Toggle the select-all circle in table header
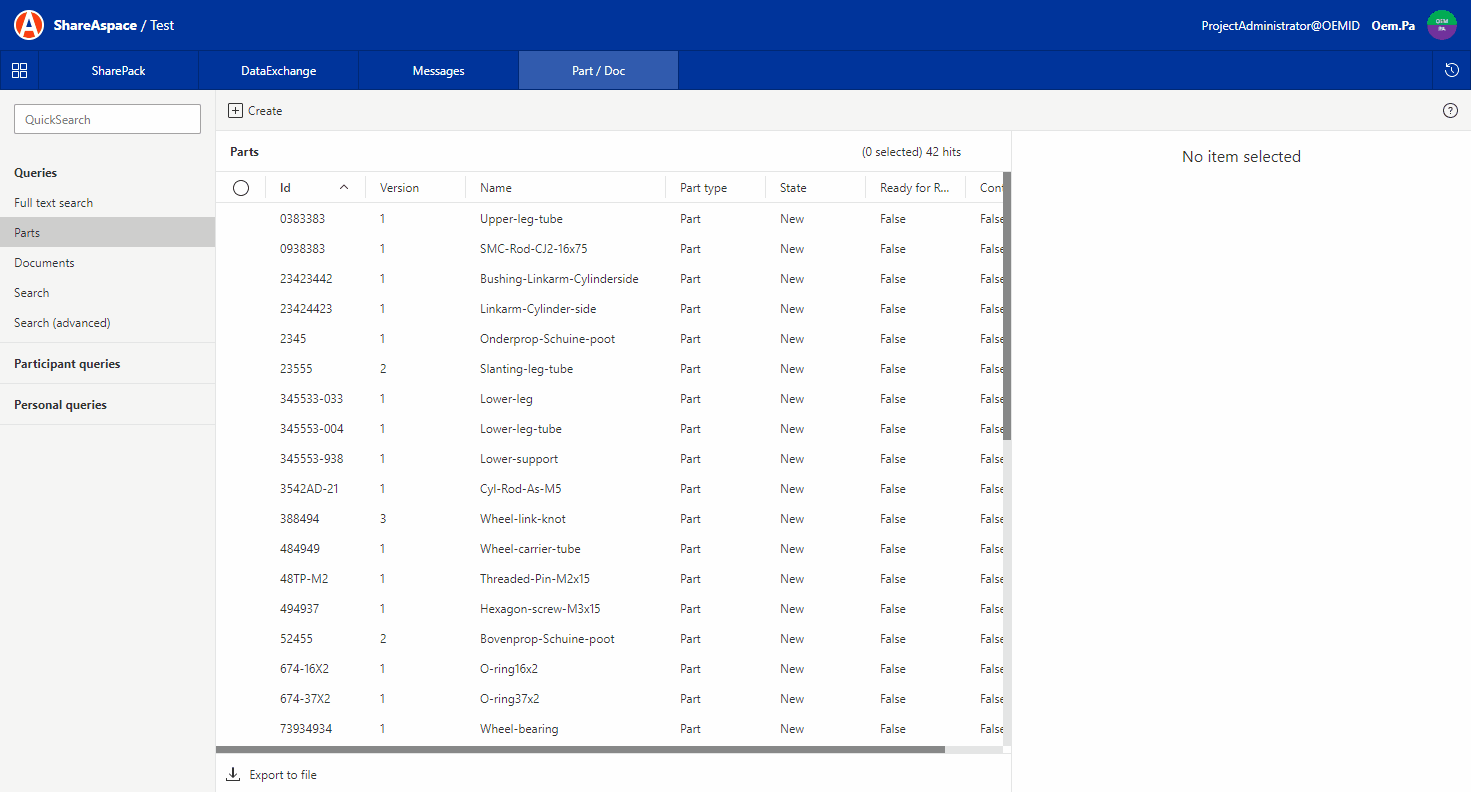The width and height of the screenshot is (1471, 792). tap(241, 188)
